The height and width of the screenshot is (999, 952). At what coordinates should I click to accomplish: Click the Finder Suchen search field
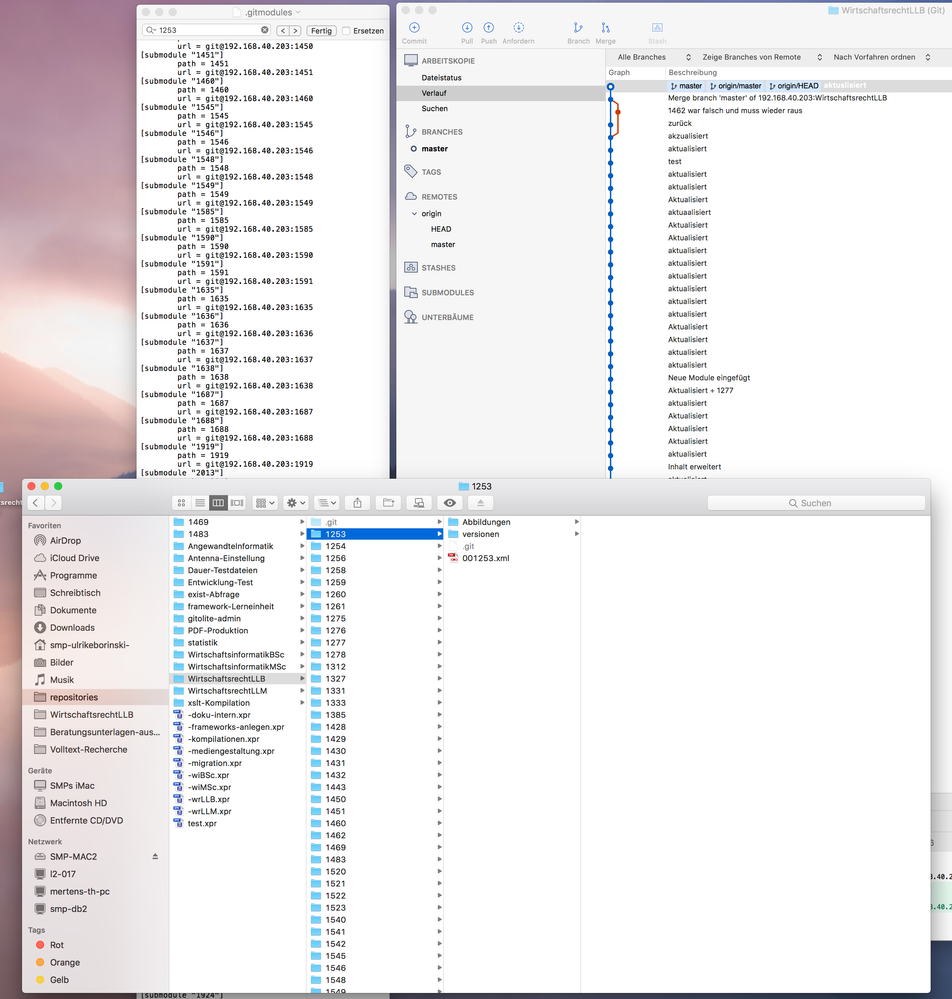[x=816, y=503]
